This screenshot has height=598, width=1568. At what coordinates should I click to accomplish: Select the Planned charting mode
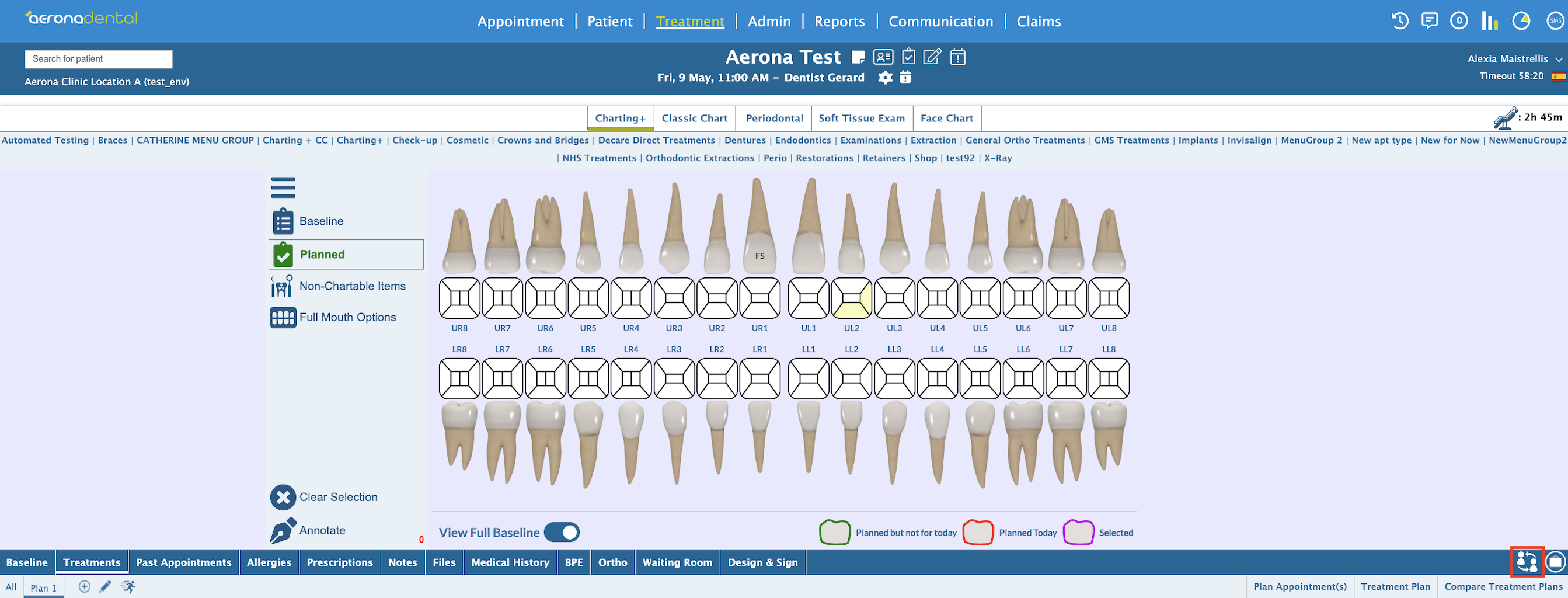346,255
